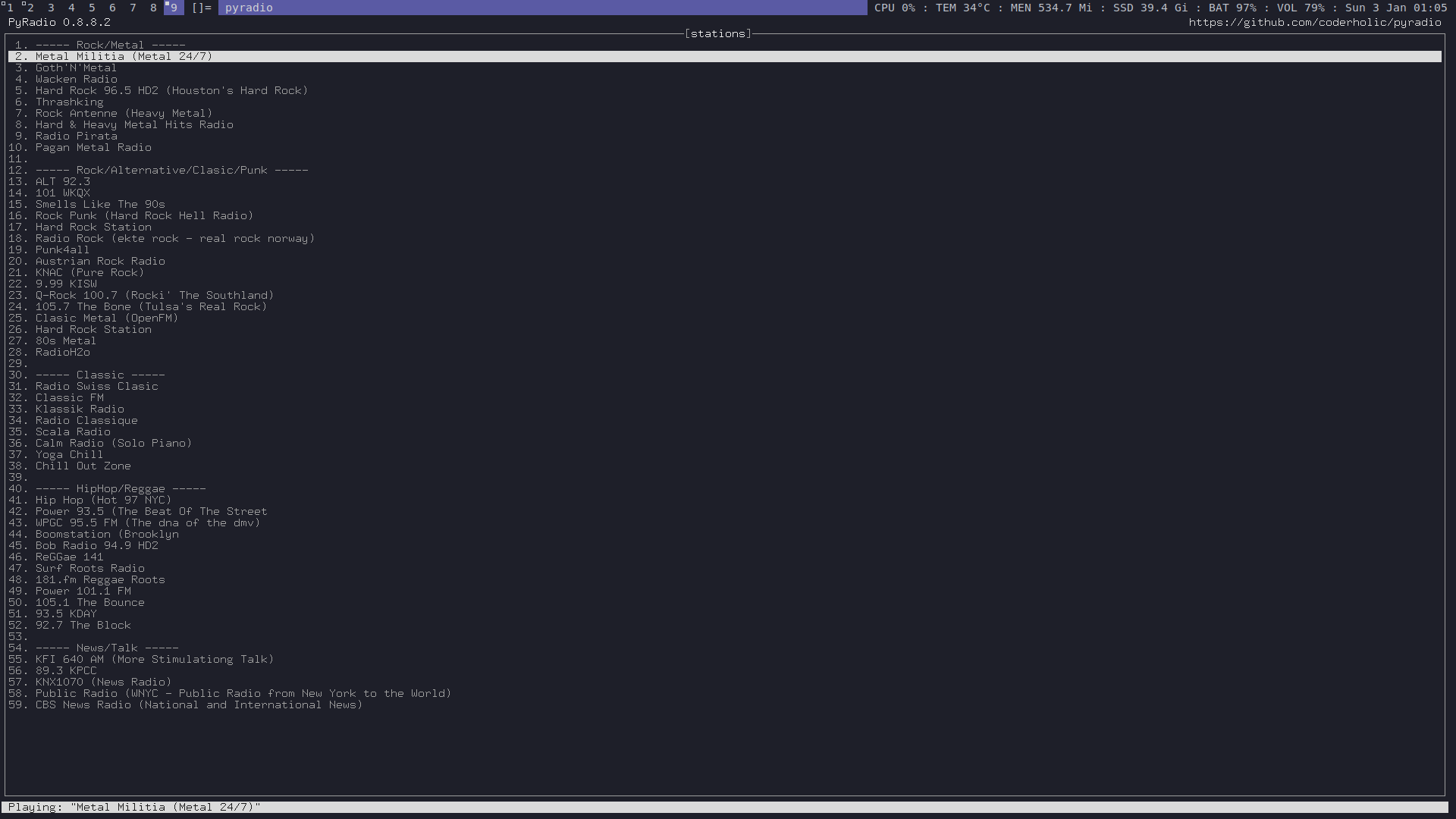This screenshot has height=819, width=1456.
Task: Select 181.fm Reggae Roots
Action: (100, 579)
